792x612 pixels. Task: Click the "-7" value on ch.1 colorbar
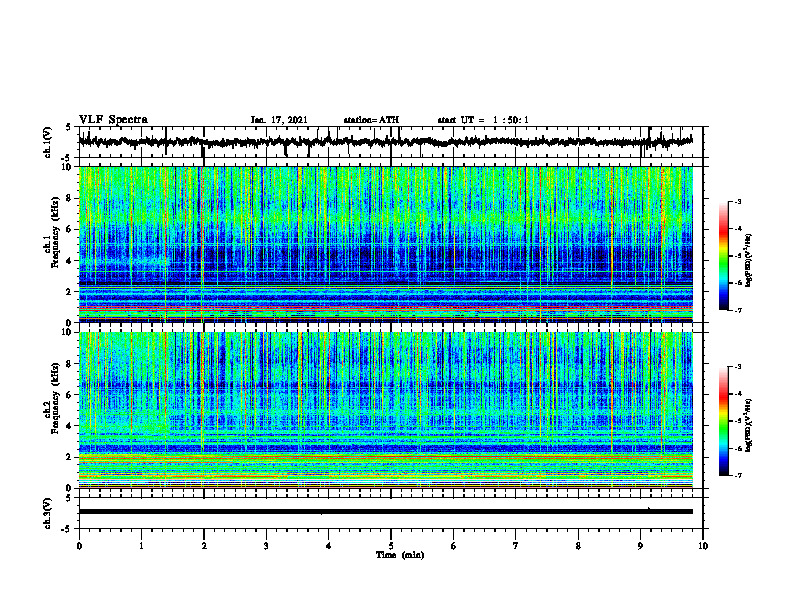tap(737, 310)
